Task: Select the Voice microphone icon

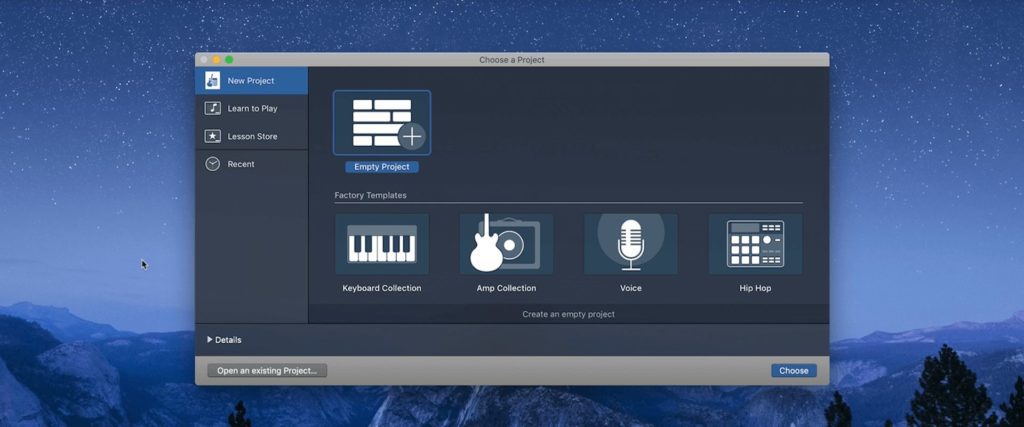Action: click(x=630, y=243)
